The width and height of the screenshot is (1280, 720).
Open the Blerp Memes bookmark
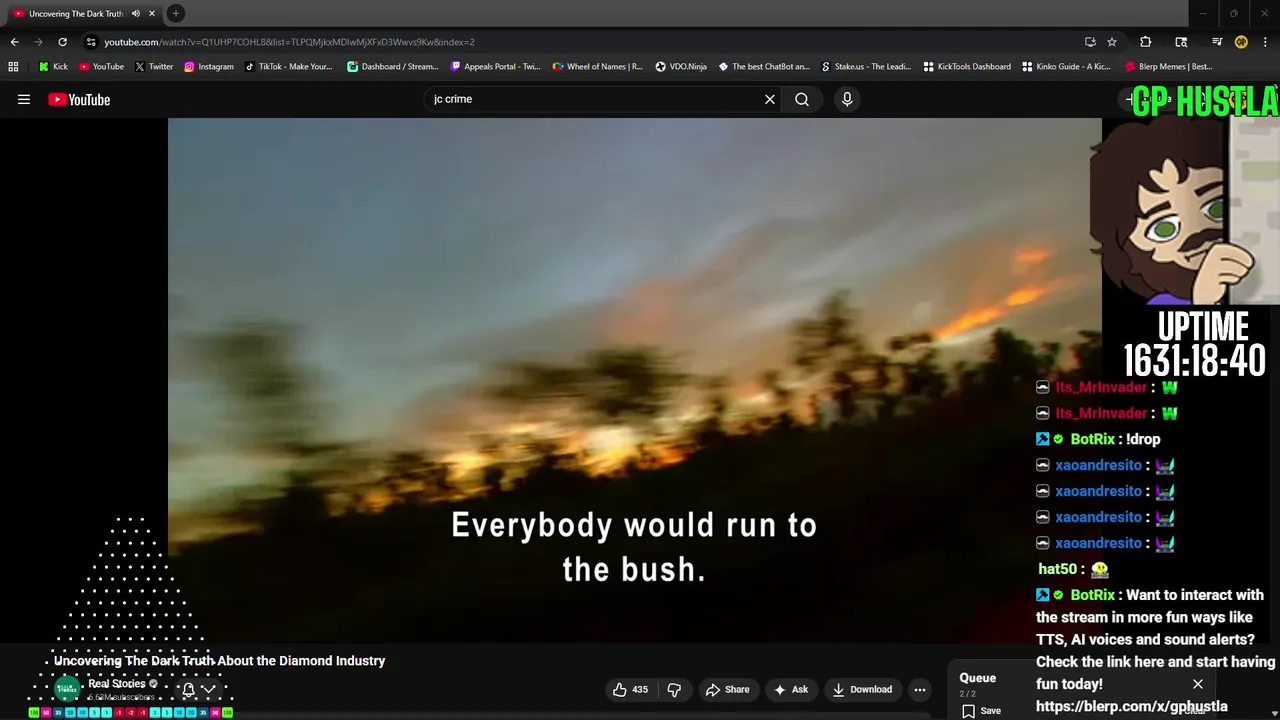pos(1169,67)
